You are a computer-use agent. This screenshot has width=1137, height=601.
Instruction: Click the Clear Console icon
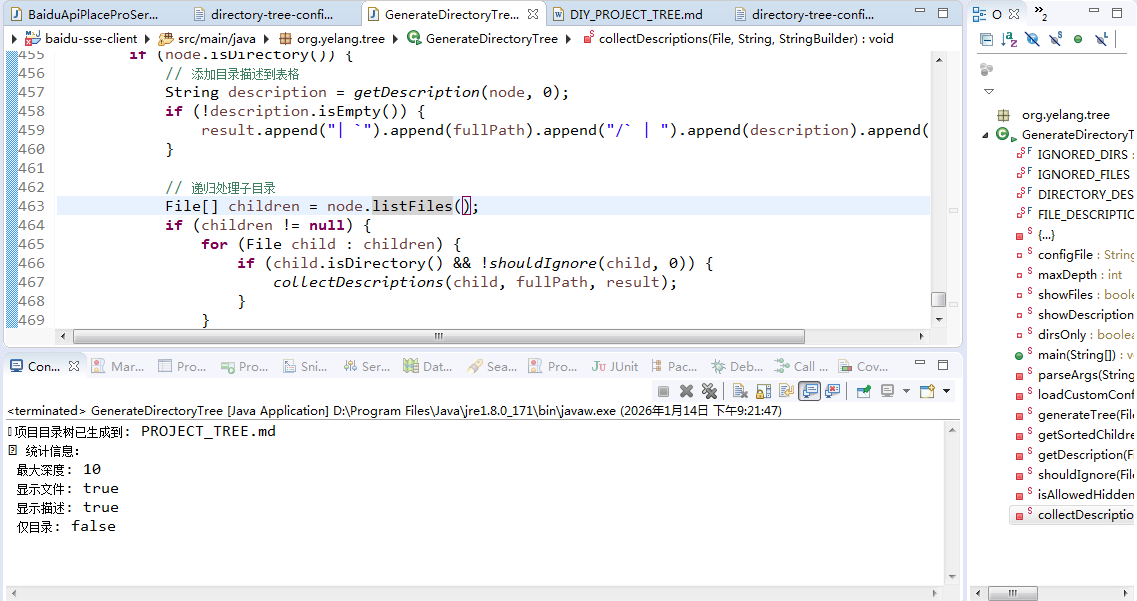point(740,391)
